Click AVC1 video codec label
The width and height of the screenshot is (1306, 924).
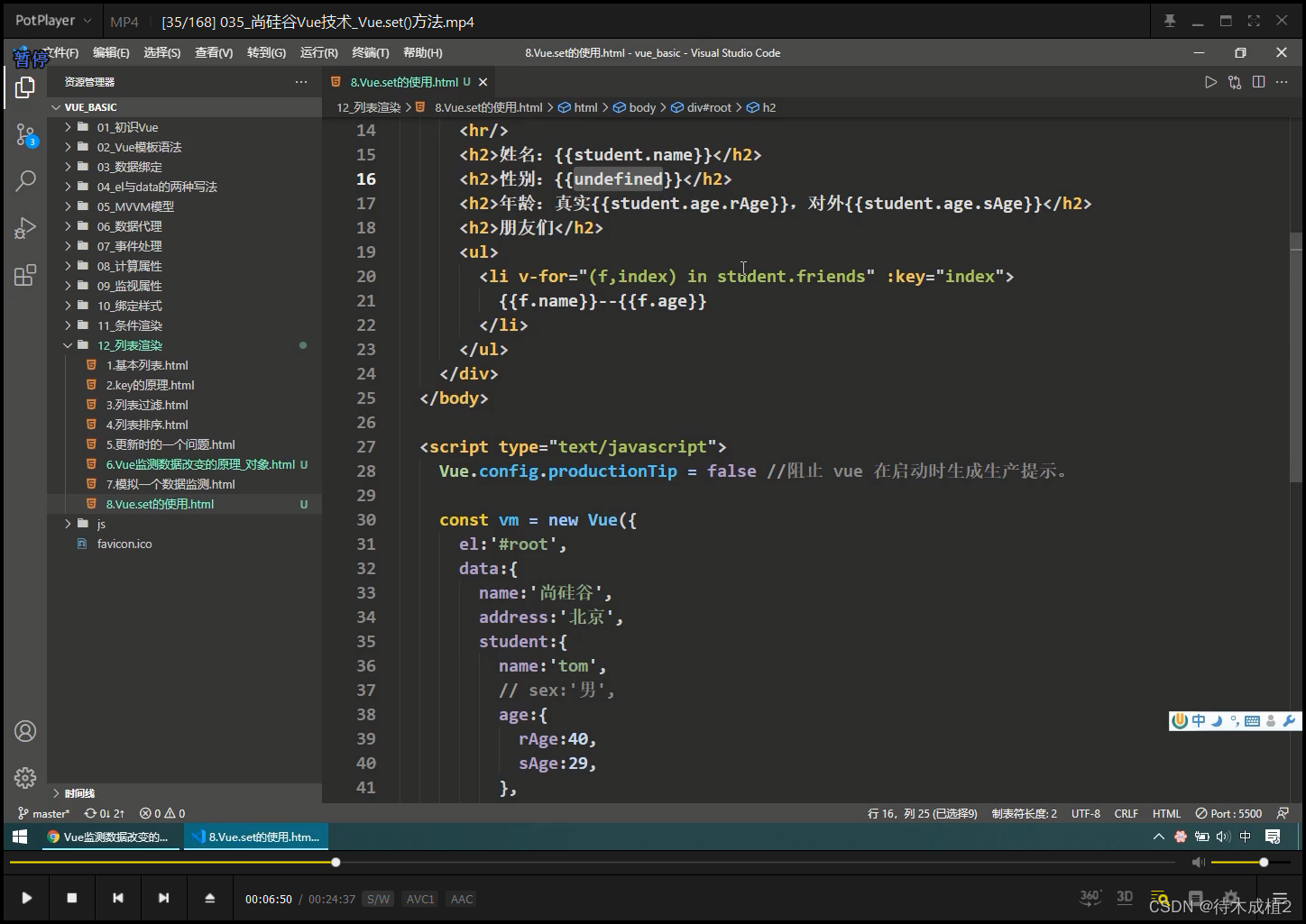420,899
